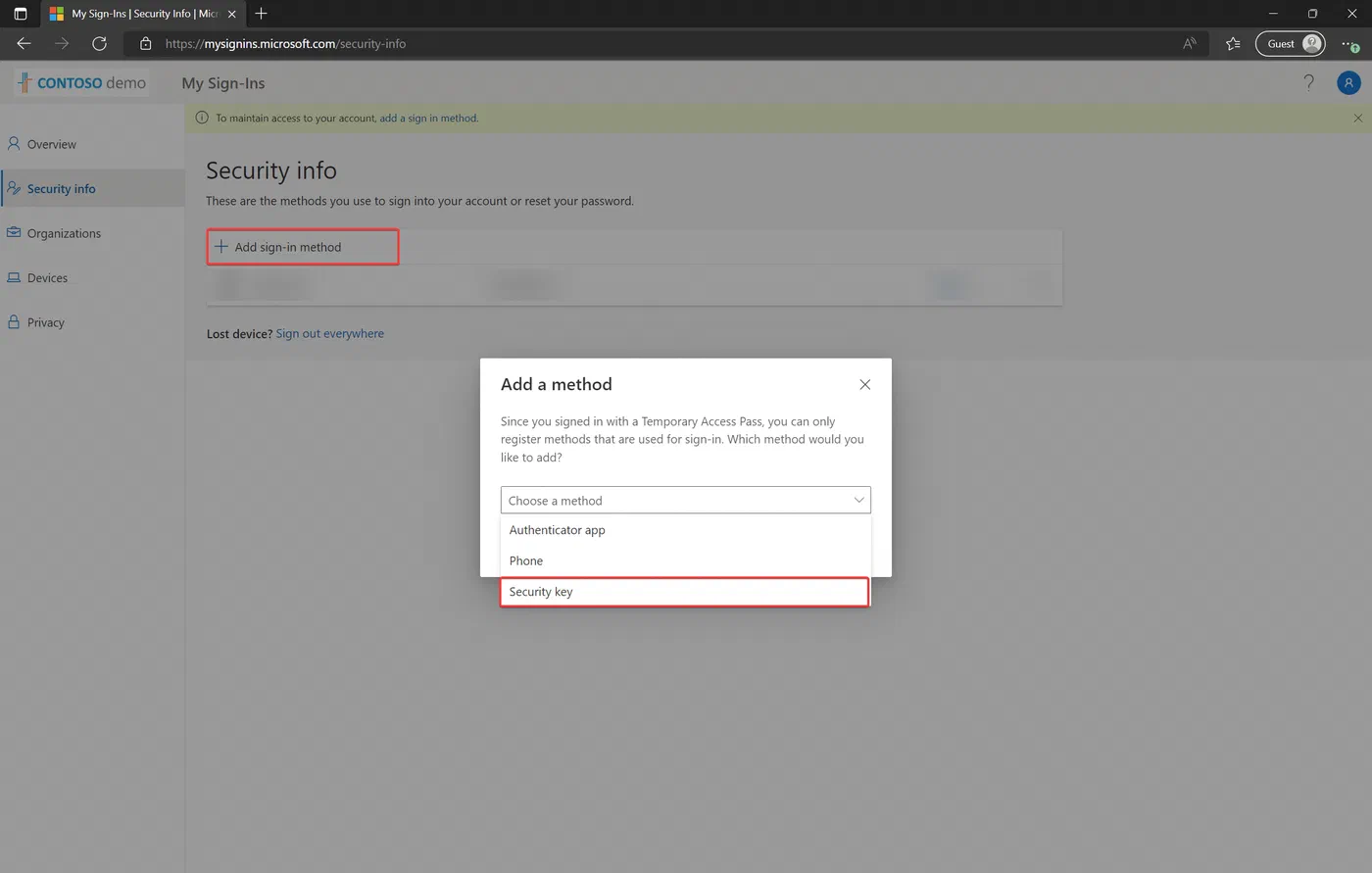Screen dimensions: 1372x873
Task: Click the Read aloud icon in address bar
Action: click(x=1190, y=43)
